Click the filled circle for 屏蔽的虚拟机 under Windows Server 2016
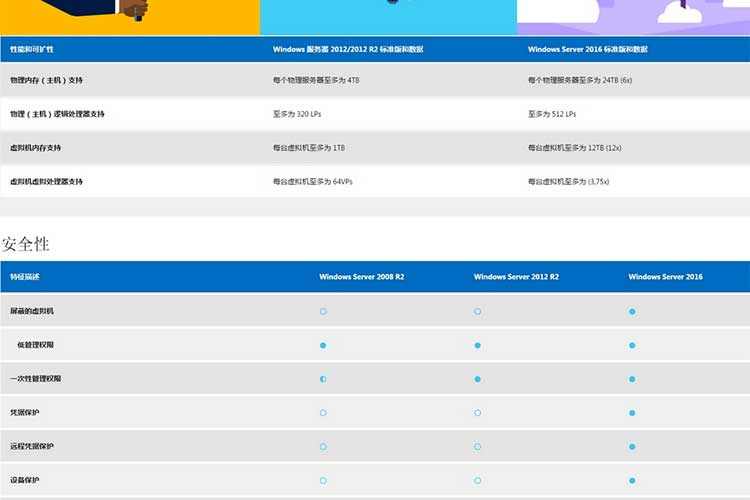This screenshot has width=750, height=500. click(x=632, y=311)
